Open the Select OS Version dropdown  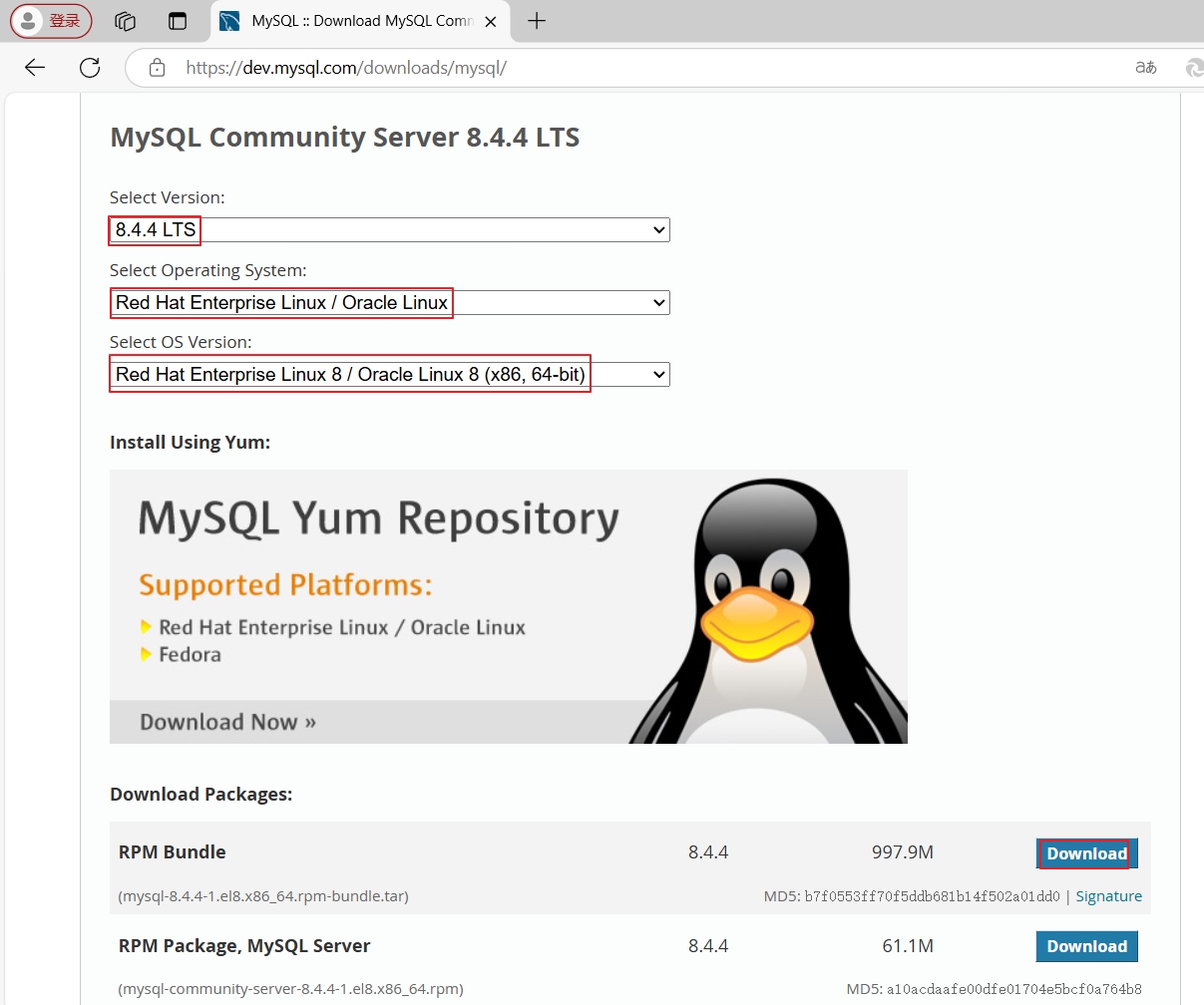click(x=390, y=375)
